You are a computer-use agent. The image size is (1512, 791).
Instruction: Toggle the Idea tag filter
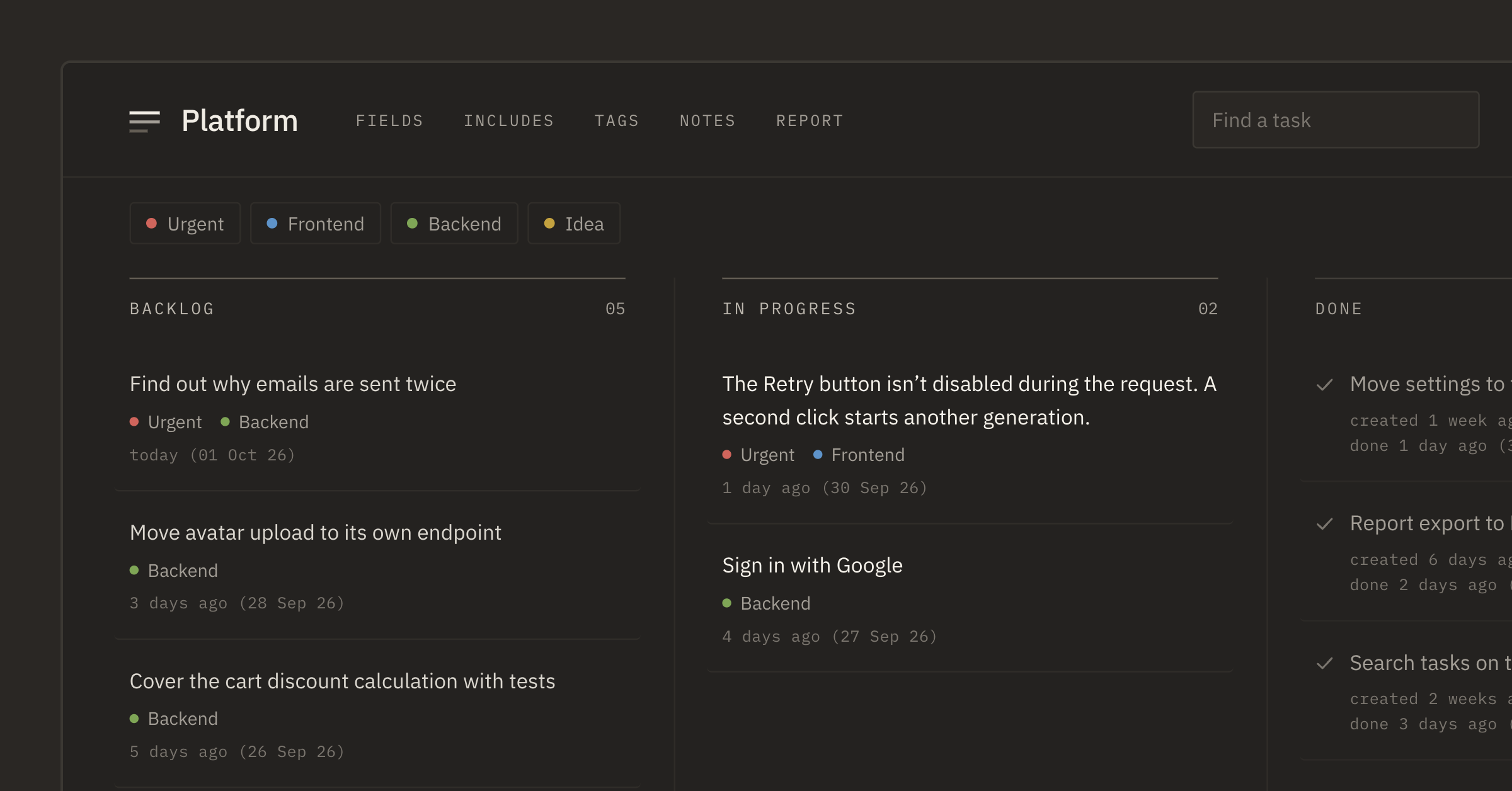tap(574, 223)
